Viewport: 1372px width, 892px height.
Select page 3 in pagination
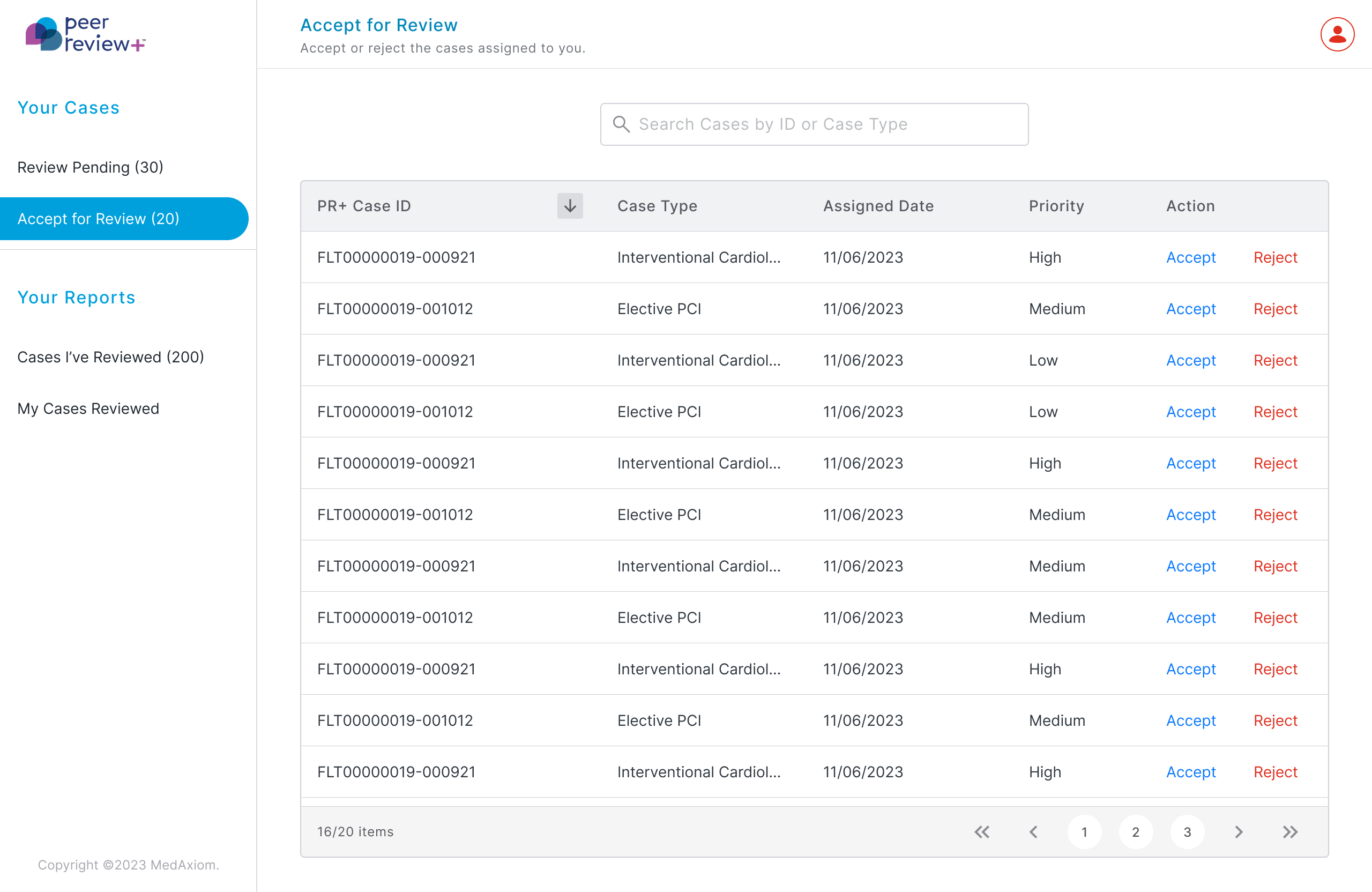pyautogui.click(x=1187, y=831)
